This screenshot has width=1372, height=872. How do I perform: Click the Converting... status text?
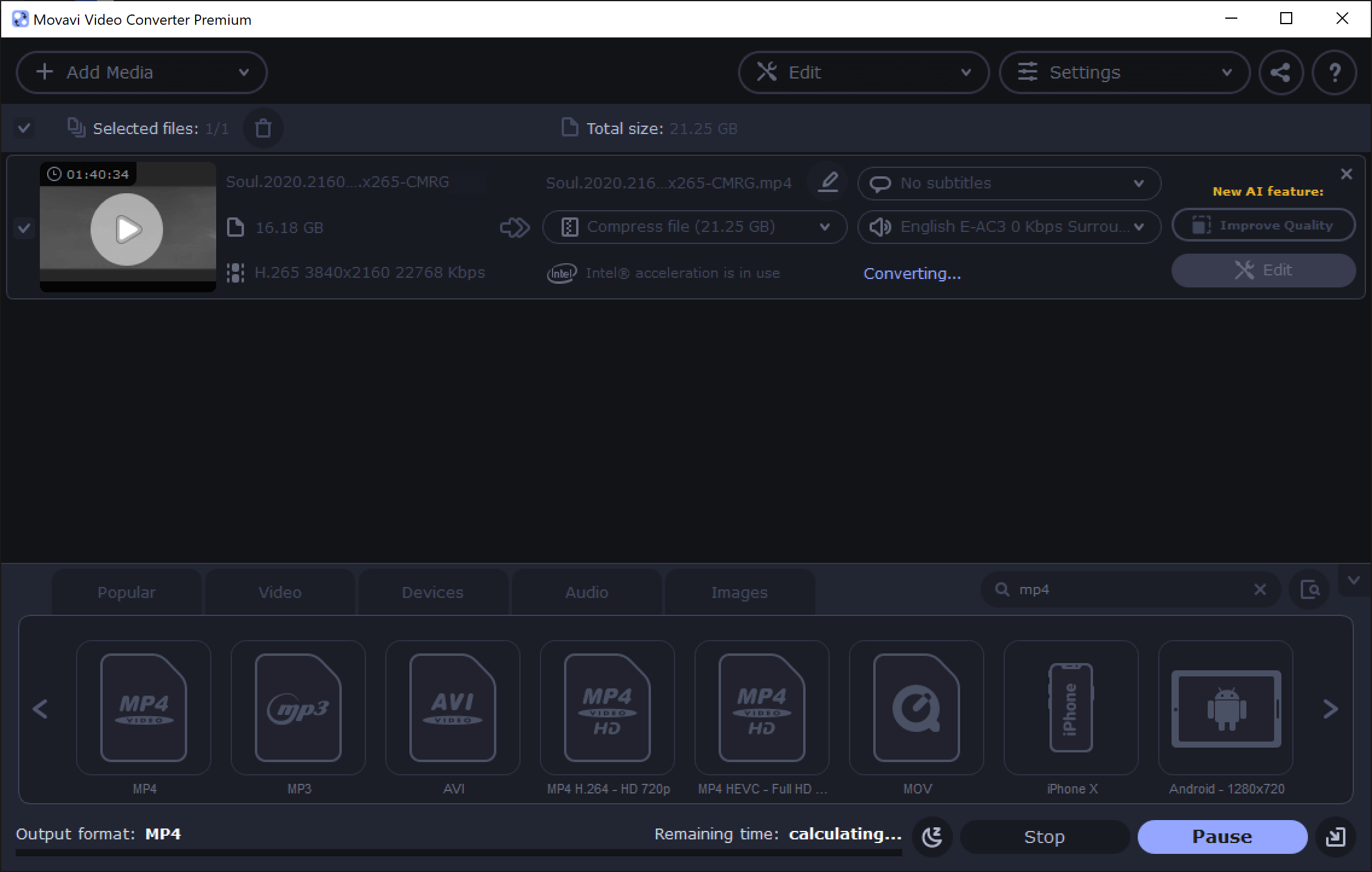912,274
